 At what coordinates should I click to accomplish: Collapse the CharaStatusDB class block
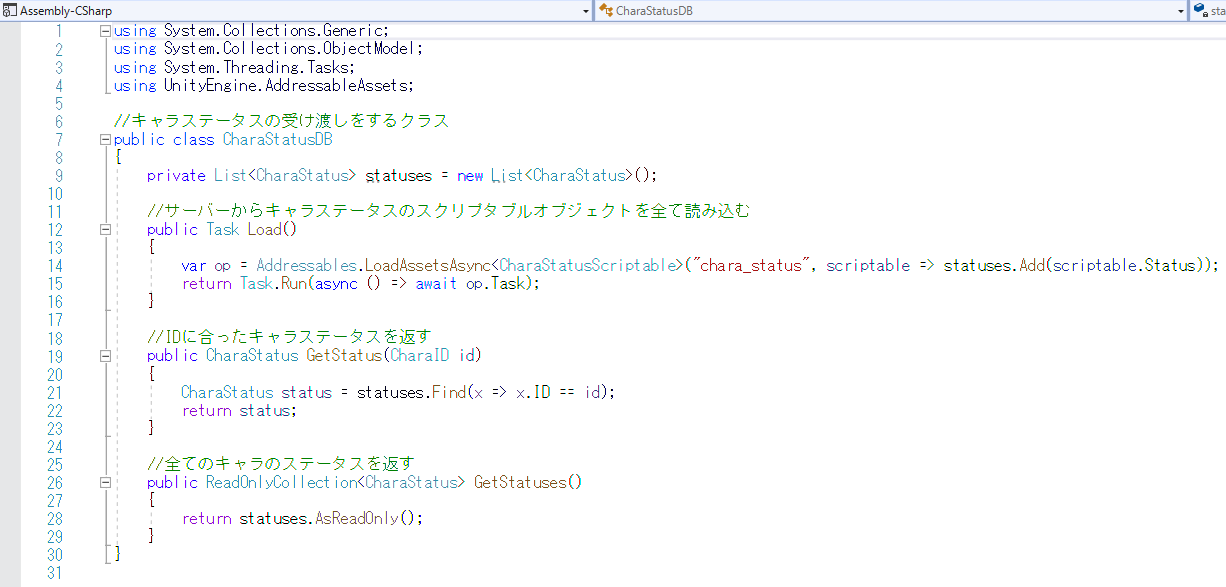point(105,139)
